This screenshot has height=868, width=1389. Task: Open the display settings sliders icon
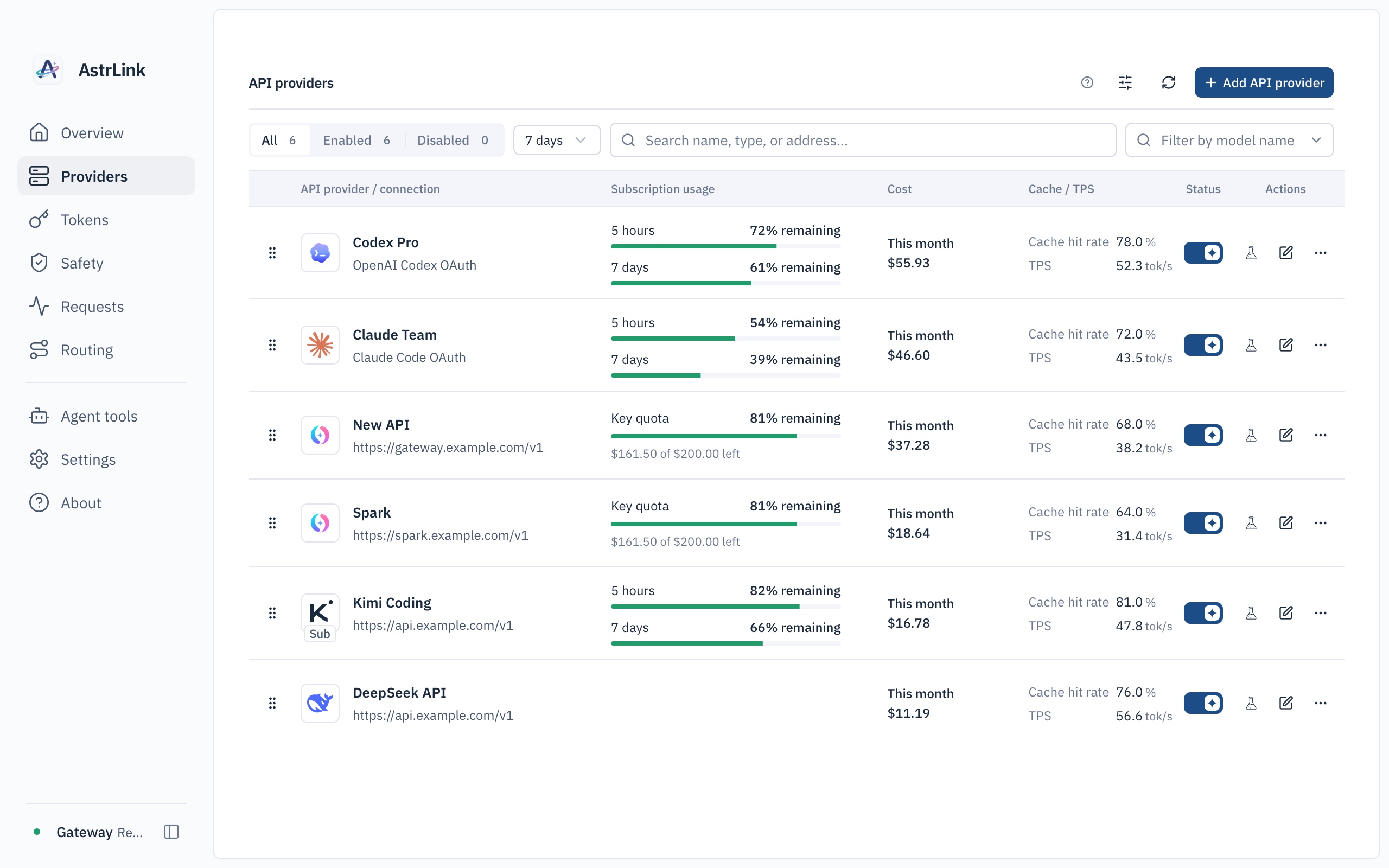1125,82
